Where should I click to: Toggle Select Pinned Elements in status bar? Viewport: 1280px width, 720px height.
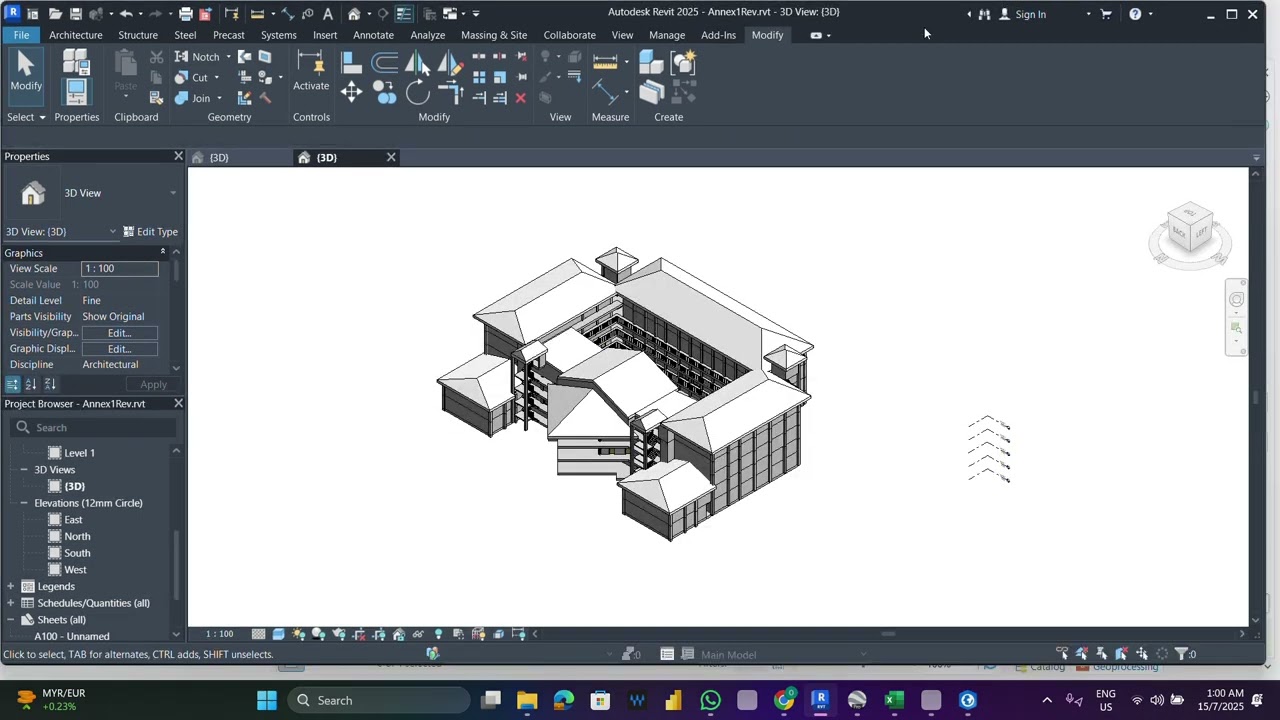(x=1102, y=654)
